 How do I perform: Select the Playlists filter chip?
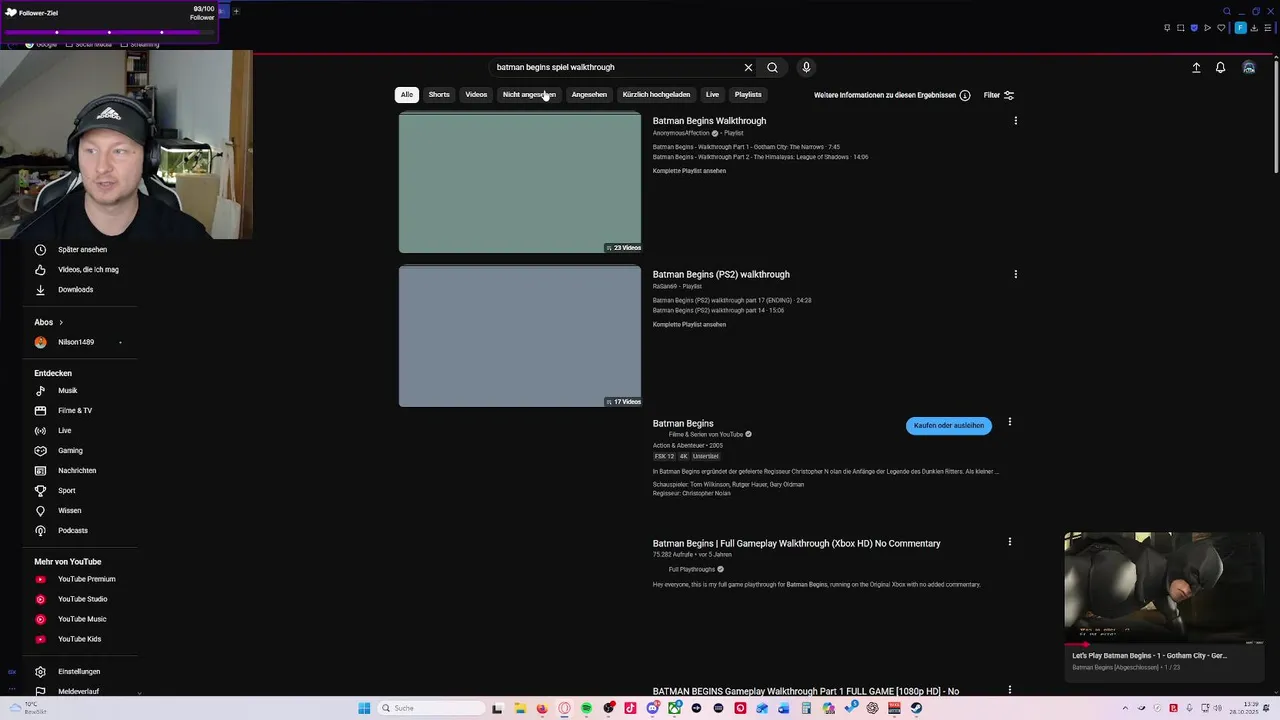[748, 94]
